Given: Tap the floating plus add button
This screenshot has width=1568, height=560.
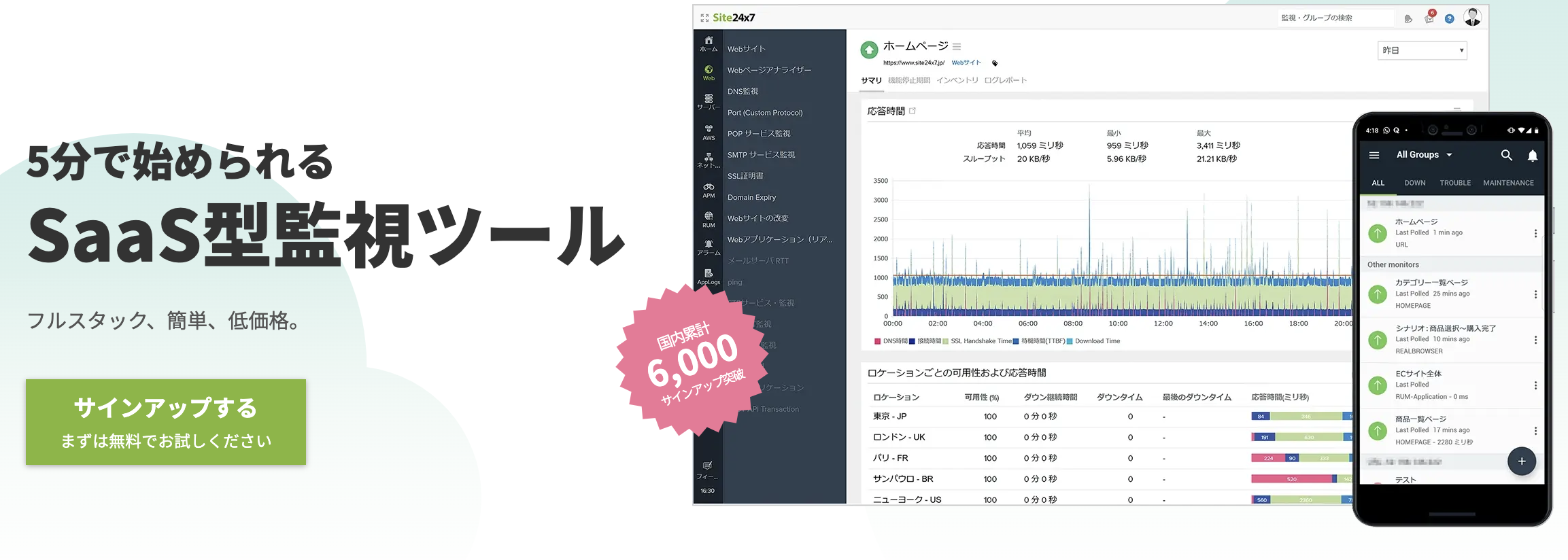Looking at the screenshot, I should (1522, 461).
